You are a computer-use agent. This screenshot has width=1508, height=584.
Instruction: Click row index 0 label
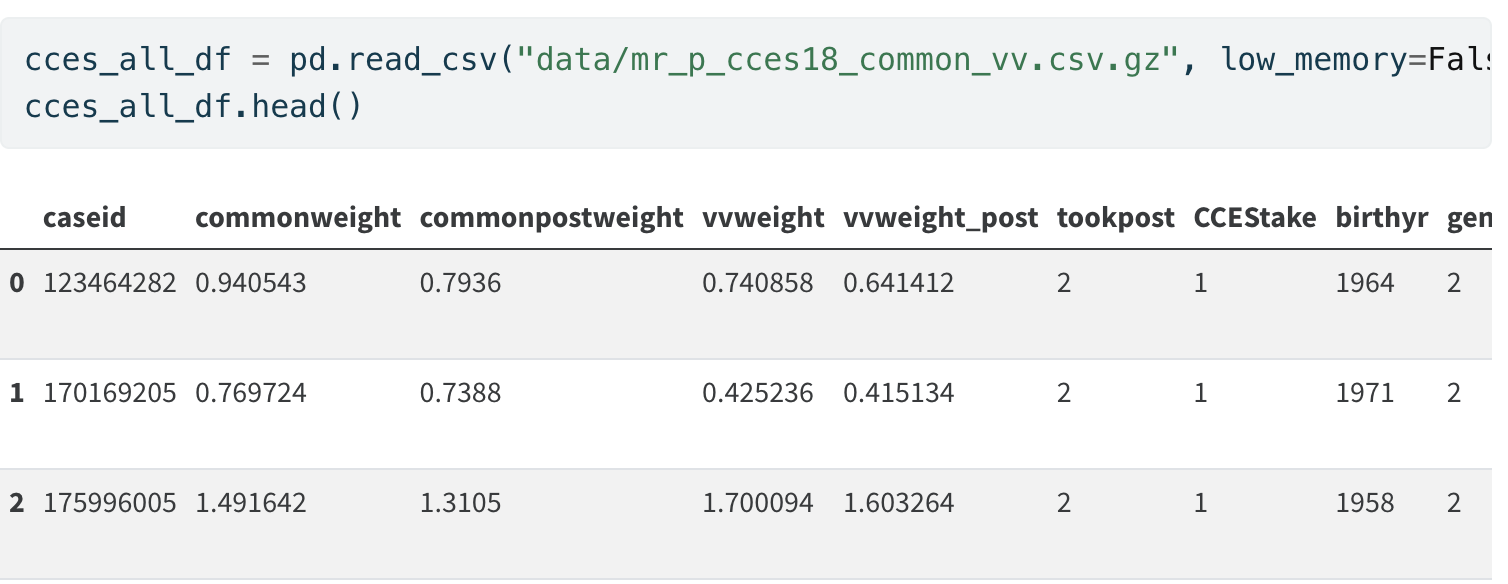point(17,283)
